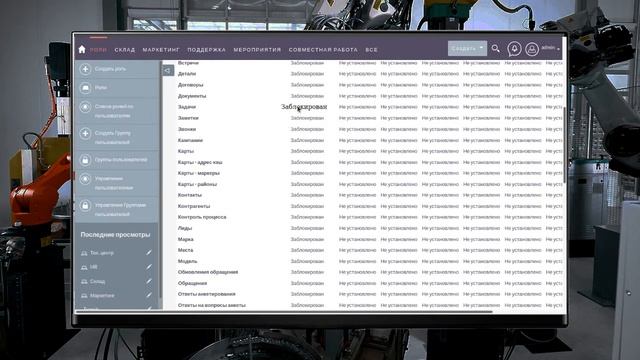Open the search magnifier icon
Viewport: 640px width, 360px height.
496,49
